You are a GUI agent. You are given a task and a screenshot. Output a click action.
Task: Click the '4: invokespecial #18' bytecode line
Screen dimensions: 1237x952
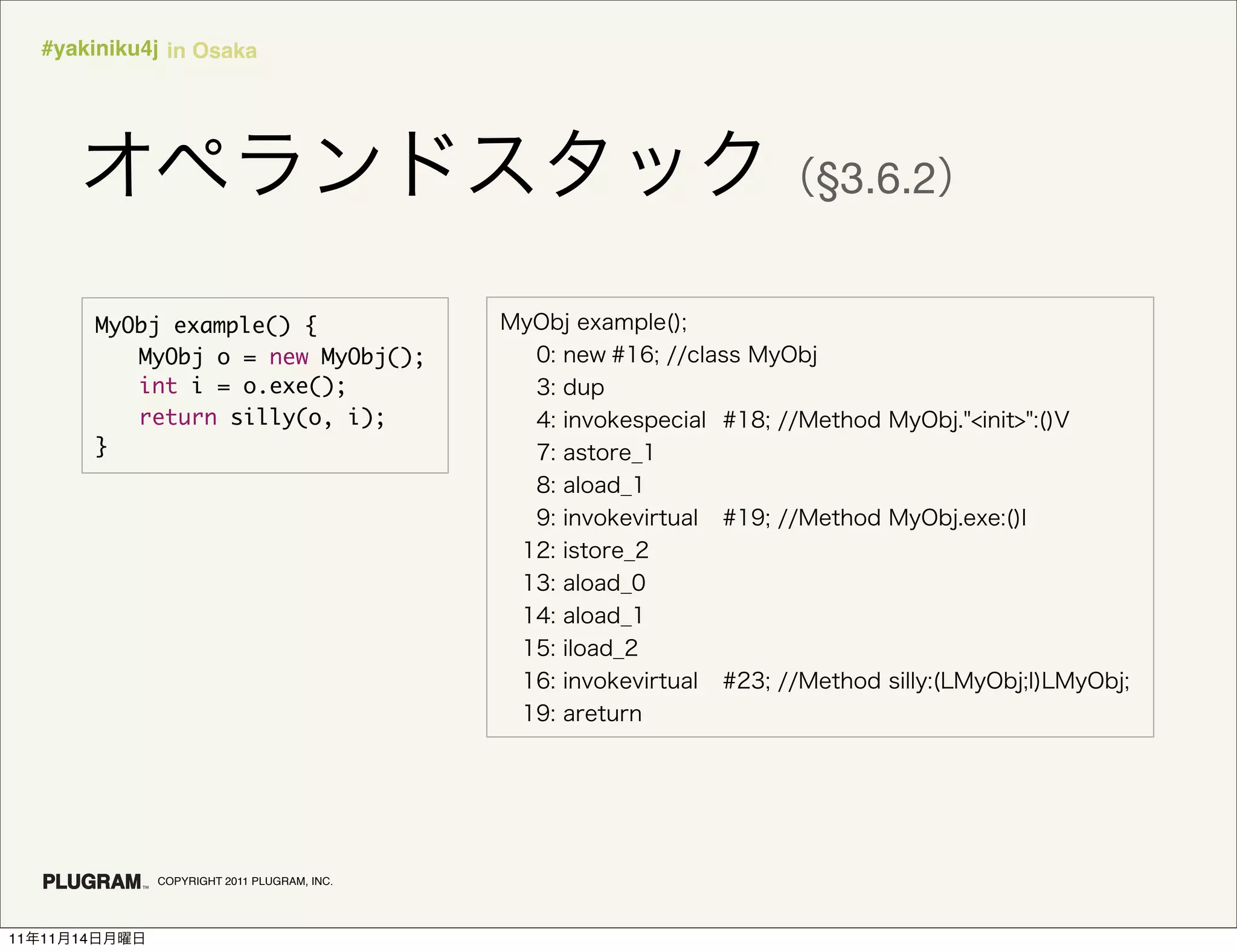(x=803, y=420)
